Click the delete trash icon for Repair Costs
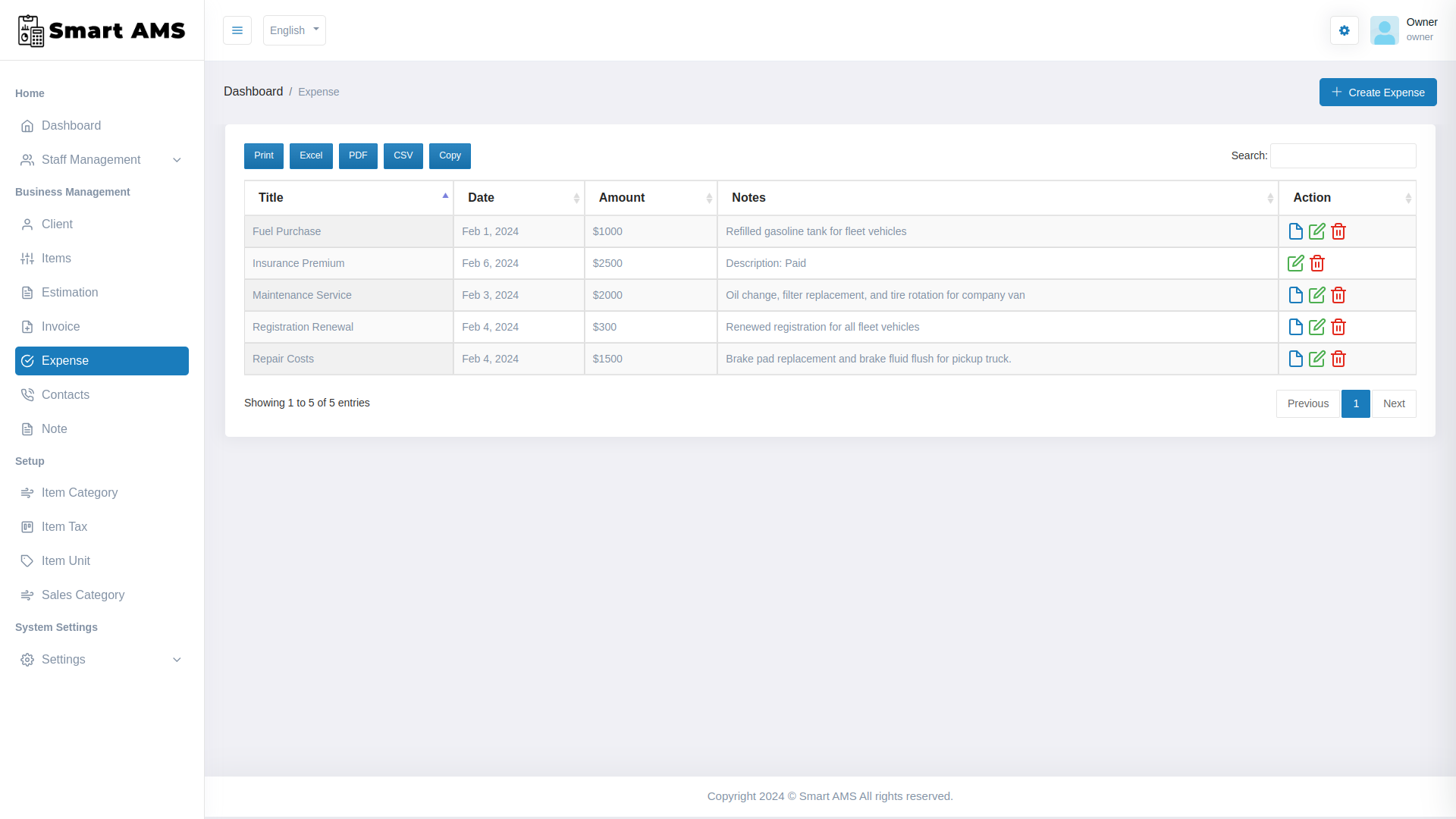Screen dimensions: 1456x819 [1338, 359]
